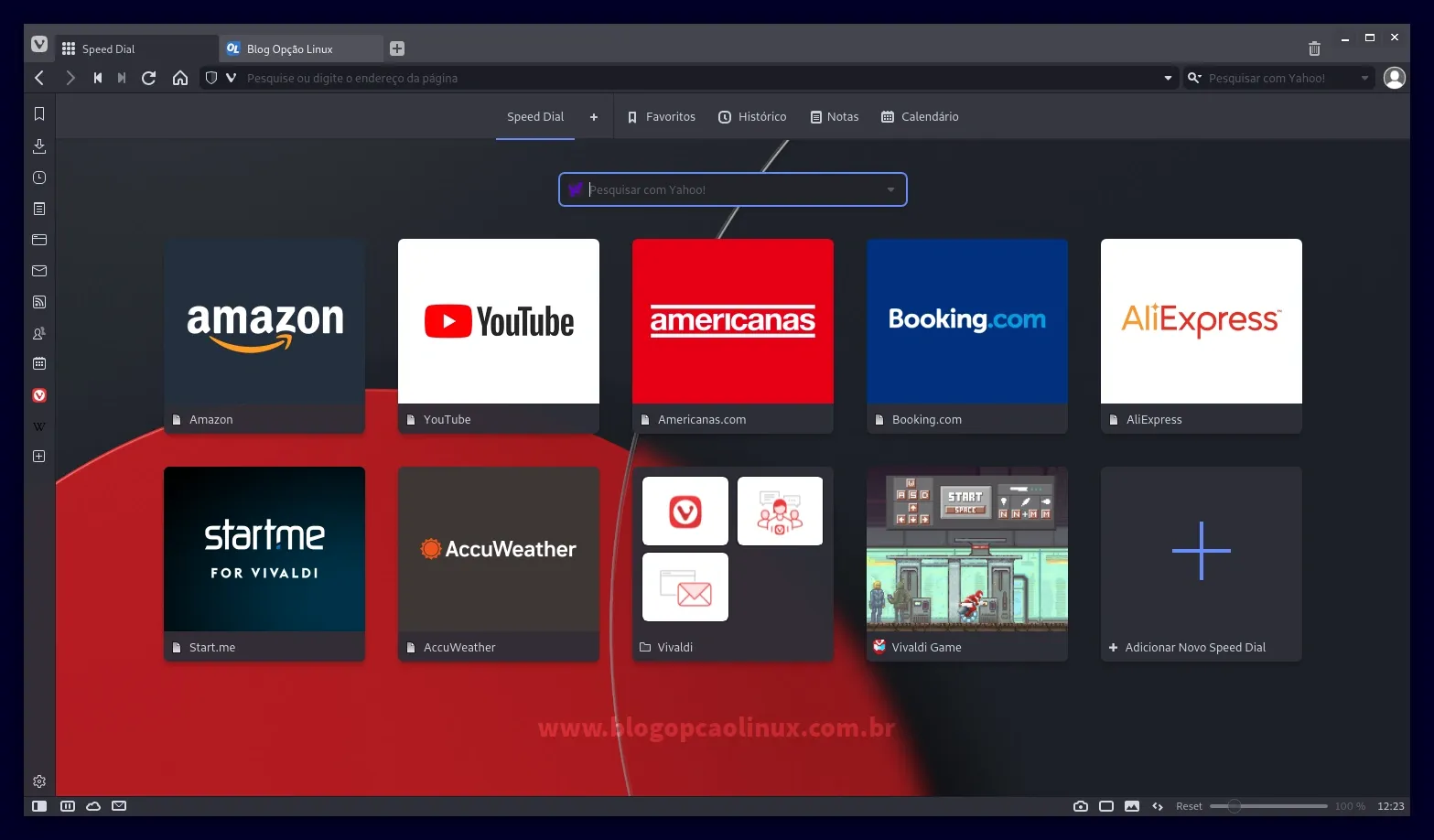Open the Favoritos section
This screenshot has height=840, width=1434.
(x=662, y=116)
